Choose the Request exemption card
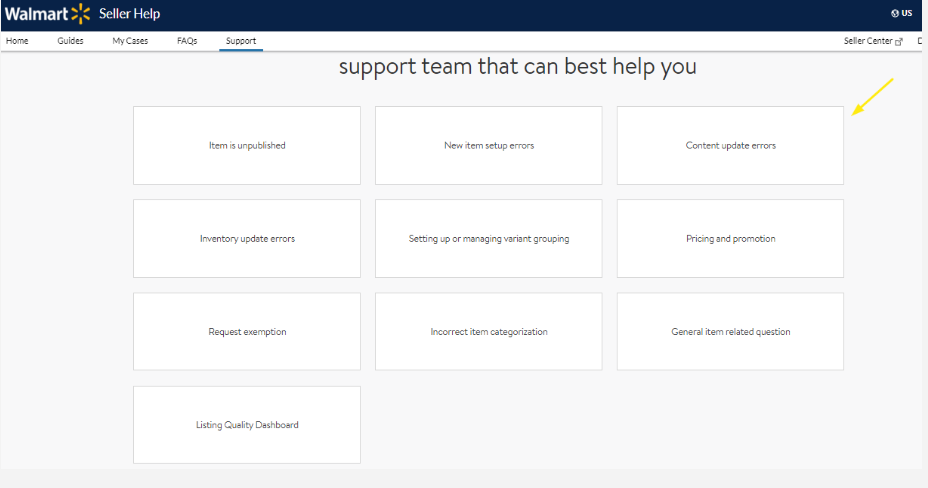This screenshot has height=488, width=928. [247, 332]
